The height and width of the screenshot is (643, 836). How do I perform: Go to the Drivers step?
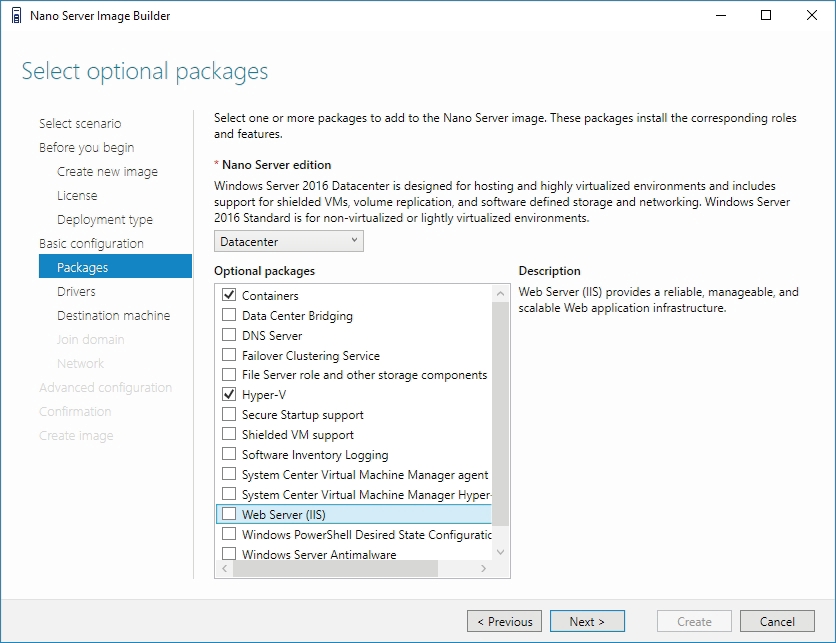pyautogui.click(x=76, y=291)
